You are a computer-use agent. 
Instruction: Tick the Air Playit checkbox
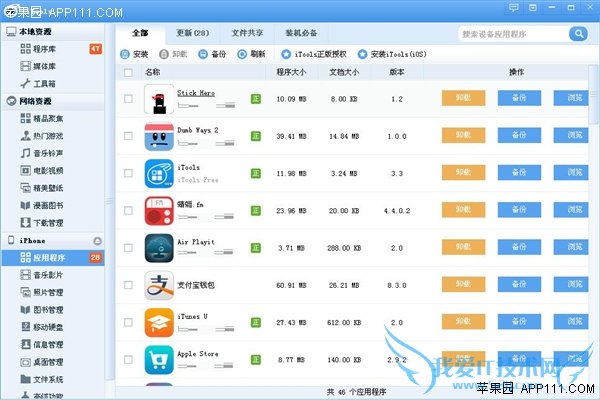[x=128, y=248]
